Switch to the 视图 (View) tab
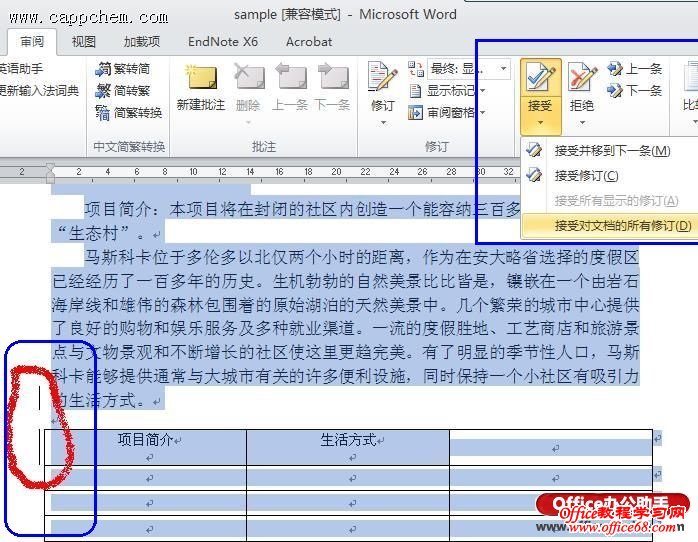Image resolution: width=698 pixels, height=542 pixels. coord(84,42)
